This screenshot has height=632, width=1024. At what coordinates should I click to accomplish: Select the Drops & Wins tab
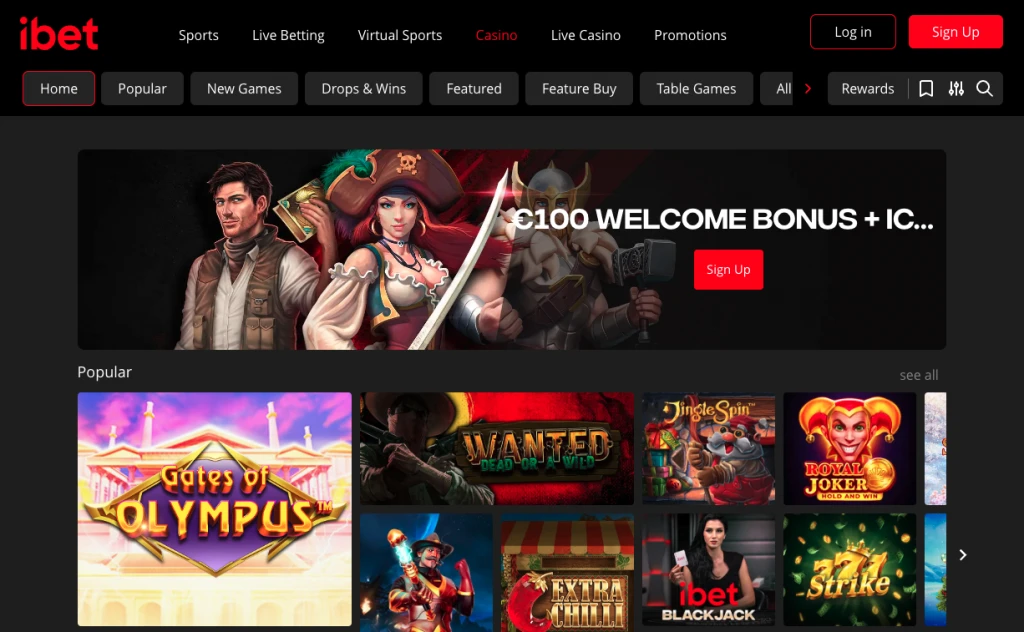coord(364,89)
